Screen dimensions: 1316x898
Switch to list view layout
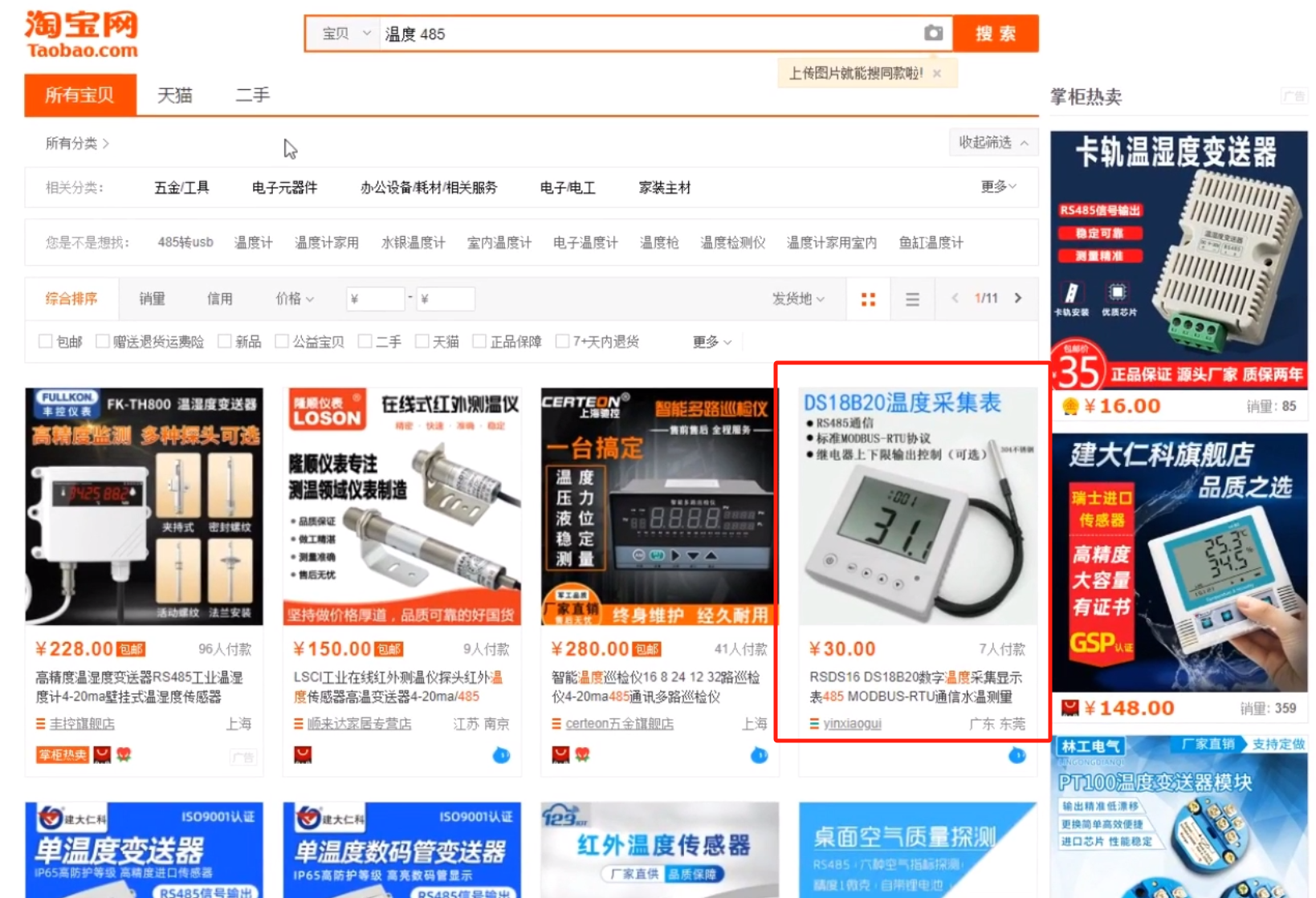tap(912, 299)
